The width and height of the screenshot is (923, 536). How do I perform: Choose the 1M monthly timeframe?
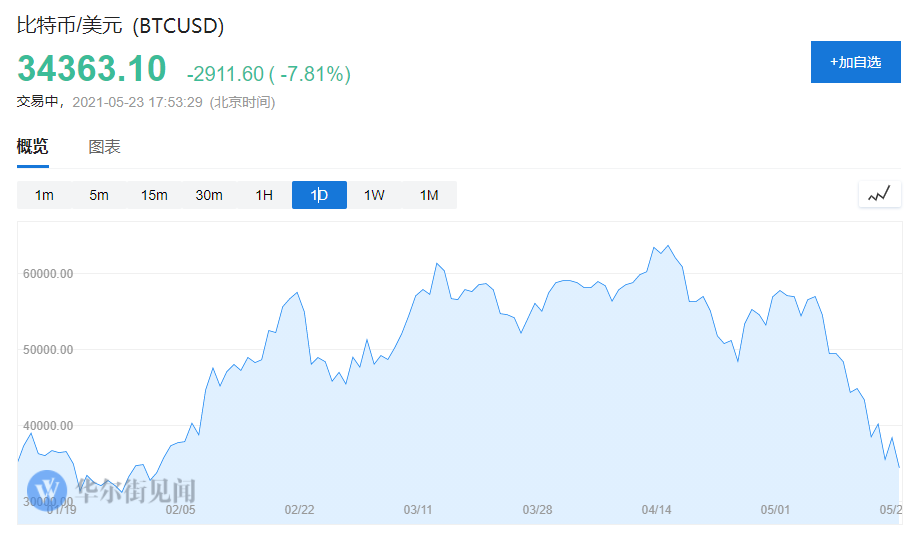click(x=429, y=195)
